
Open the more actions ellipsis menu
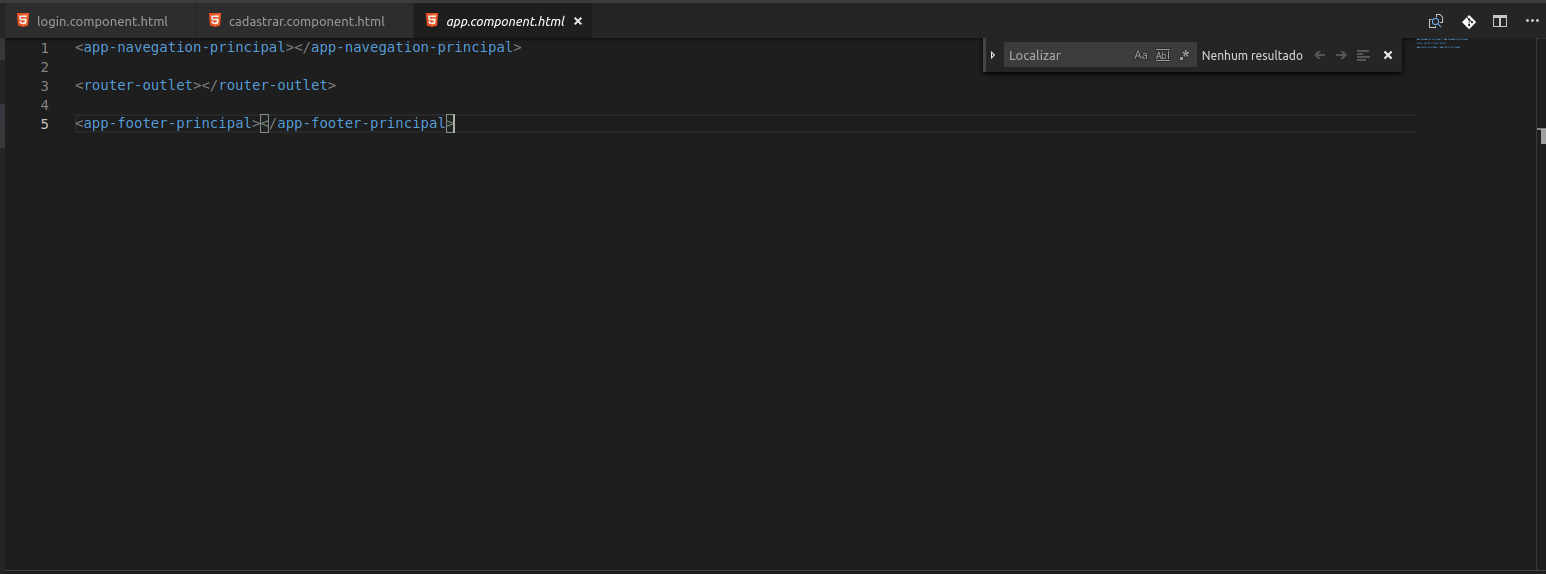[1532, 21]
